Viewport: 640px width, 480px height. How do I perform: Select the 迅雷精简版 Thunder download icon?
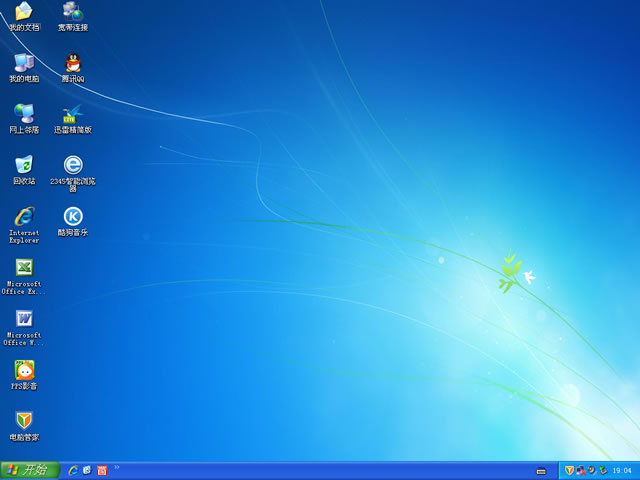click(73, 114)
